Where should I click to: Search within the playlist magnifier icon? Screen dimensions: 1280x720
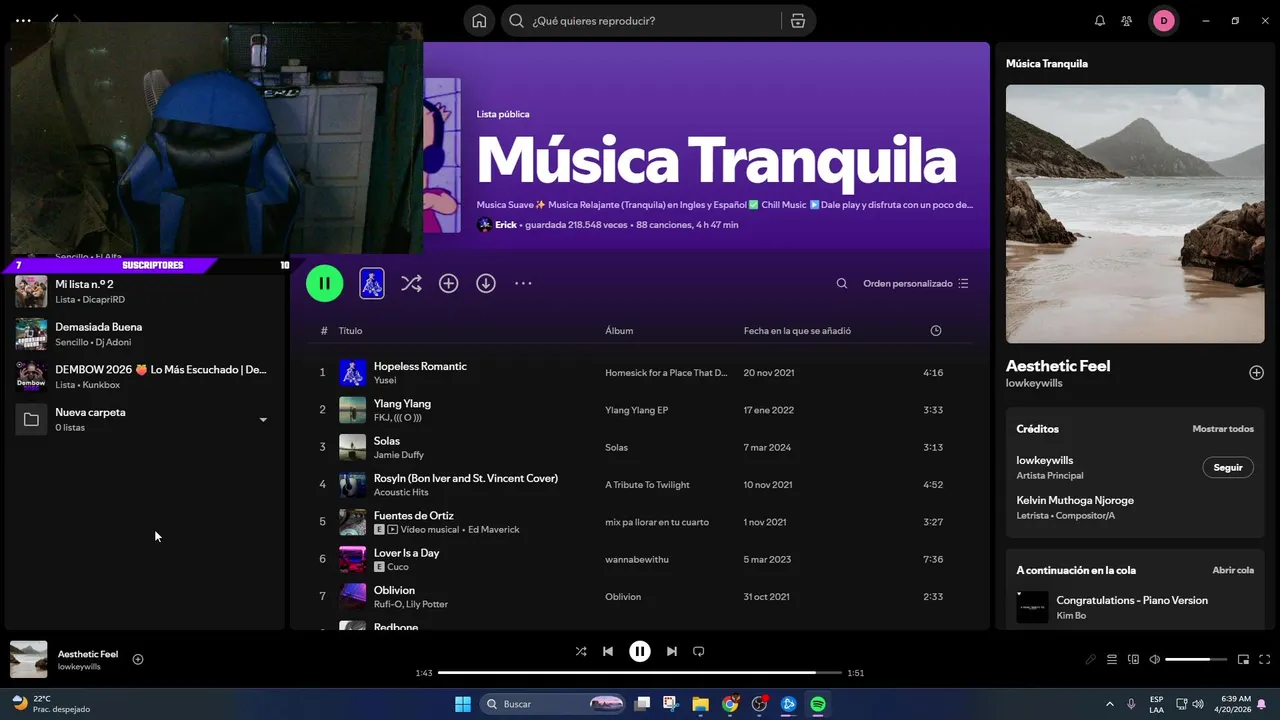(x=842, y=284)
